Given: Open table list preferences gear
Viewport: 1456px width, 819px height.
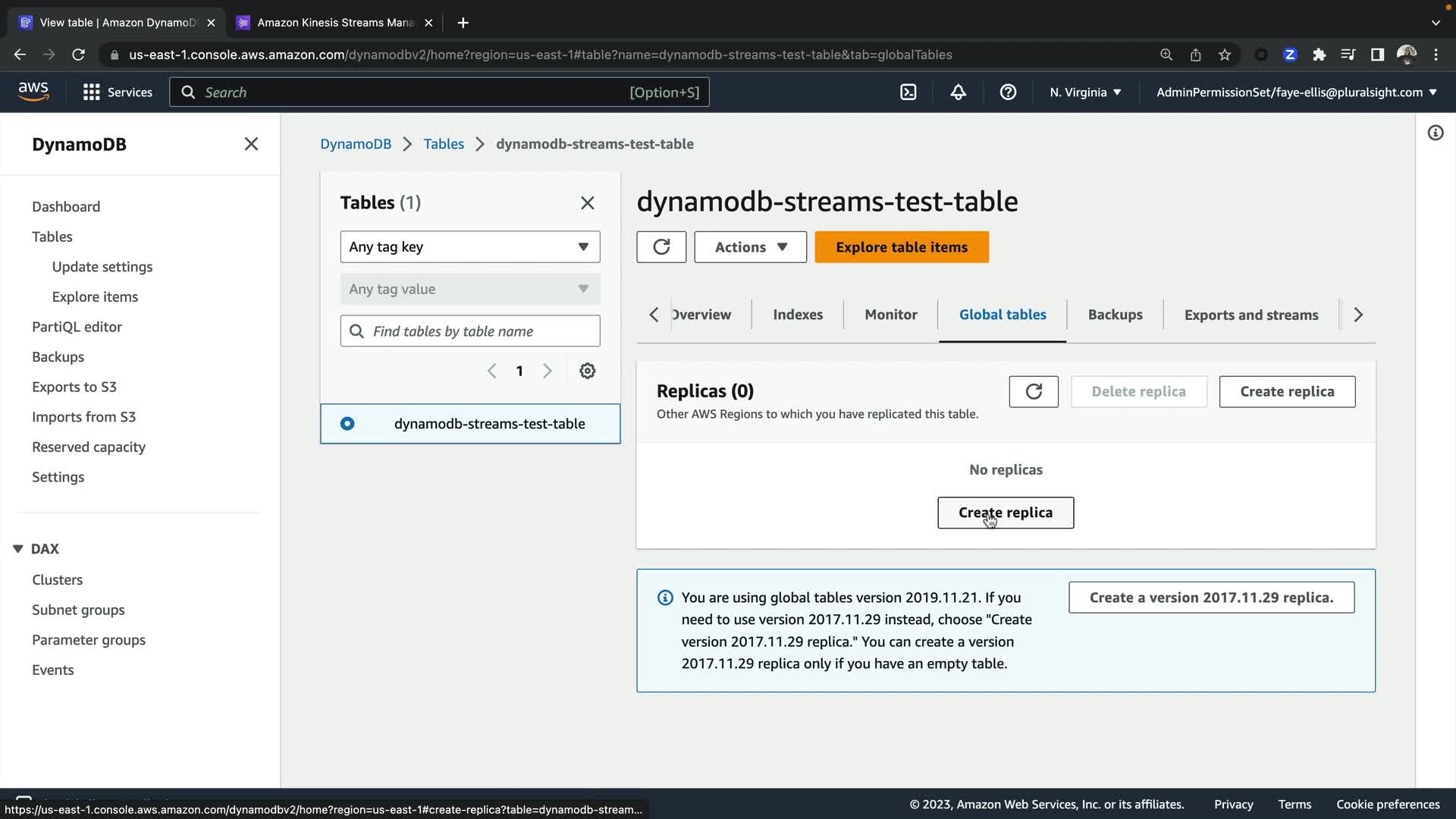Looking at the screenshot, I should [x=587, y=371].
